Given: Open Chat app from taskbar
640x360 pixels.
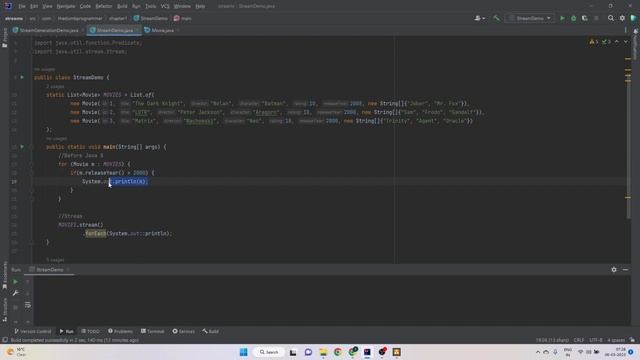Looking at the screenshot, I should pos(308,352).
